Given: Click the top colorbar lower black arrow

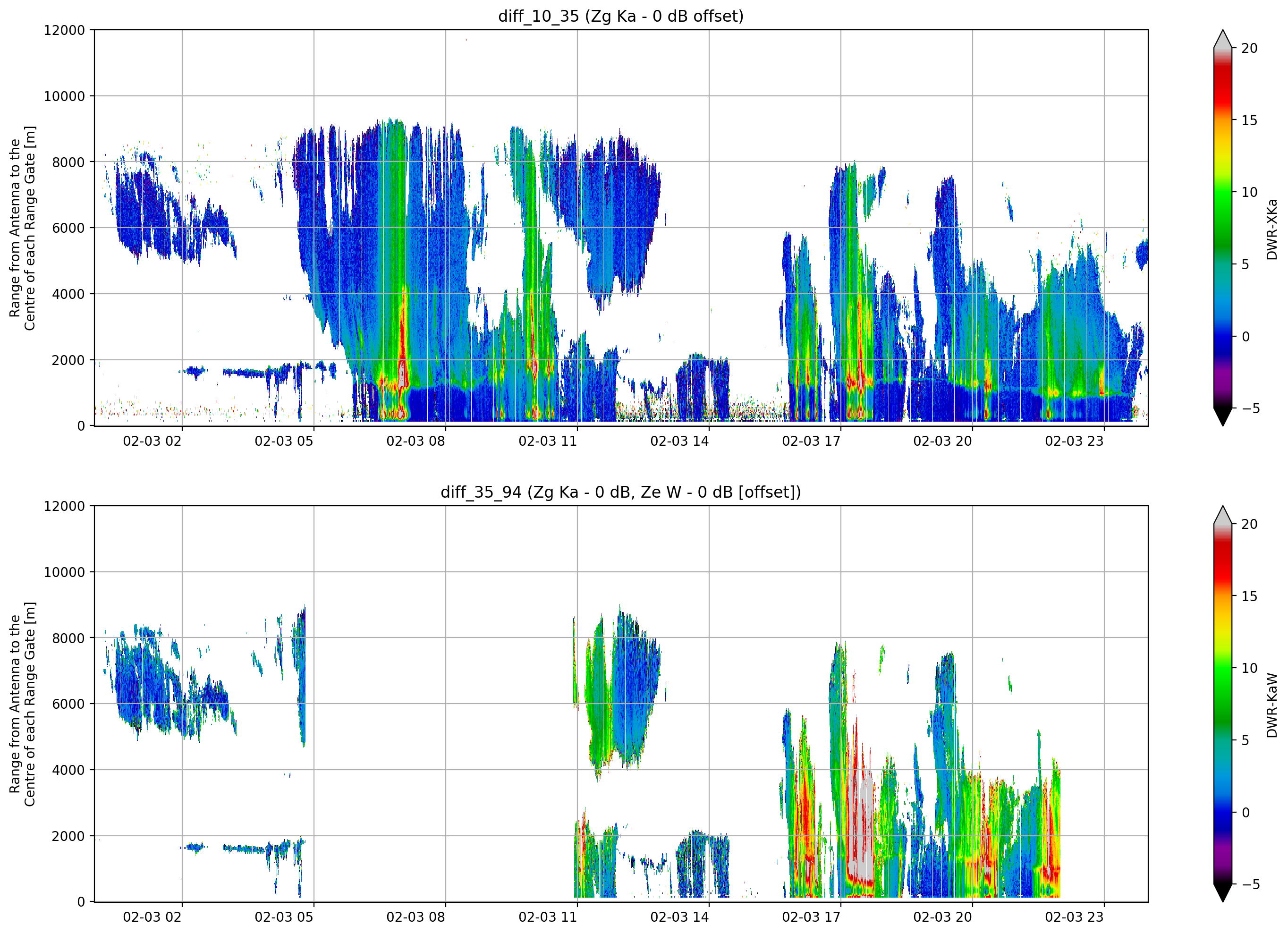Looking at the screenshot, I should 1223,416.
